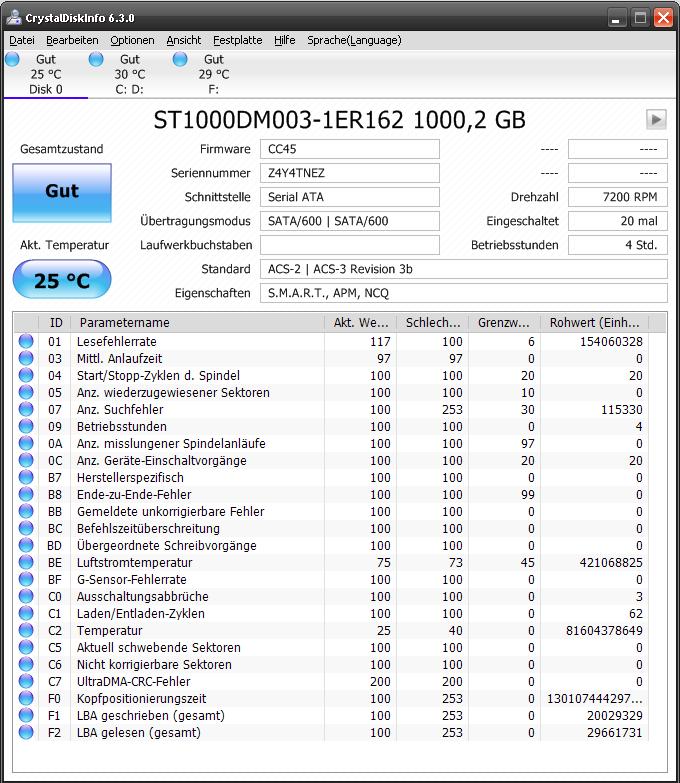The image size is (680, 783).
Task: Click status orb of Anz. Suchfehler row
Action: [x=26, y=409]
